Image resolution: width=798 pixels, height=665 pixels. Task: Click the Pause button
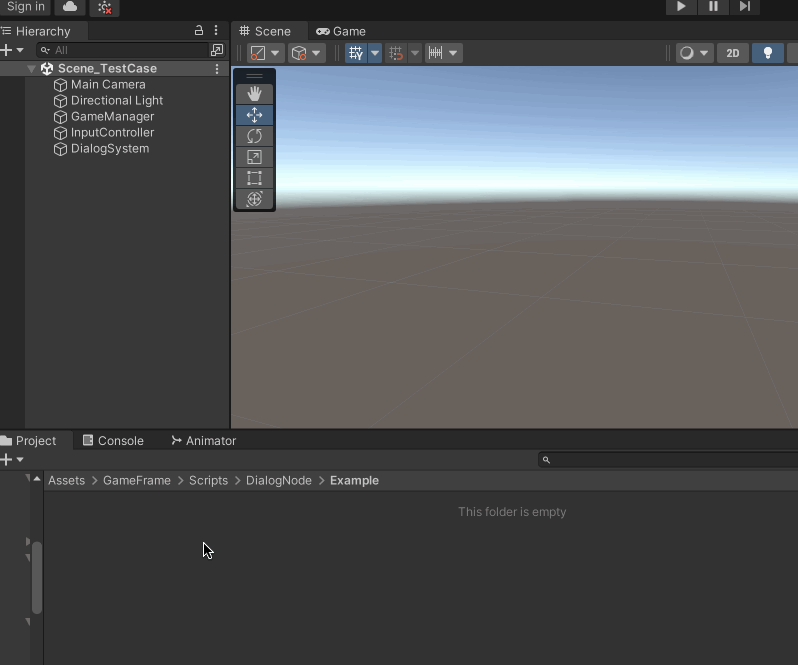click(x=713, y=6)
